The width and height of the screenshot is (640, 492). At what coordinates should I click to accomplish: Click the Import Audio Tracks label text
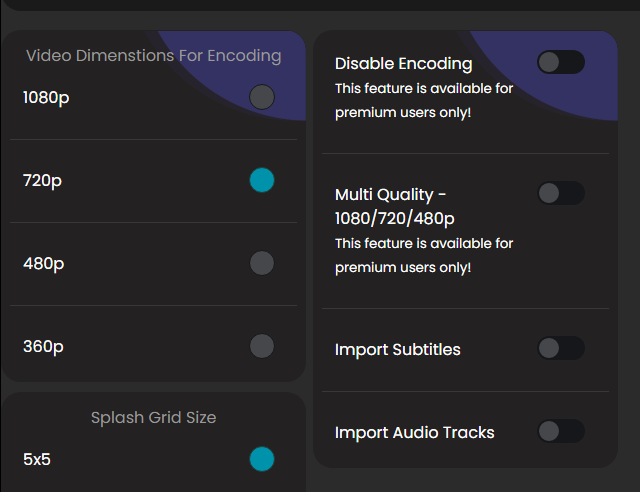(x=415, y=432)
